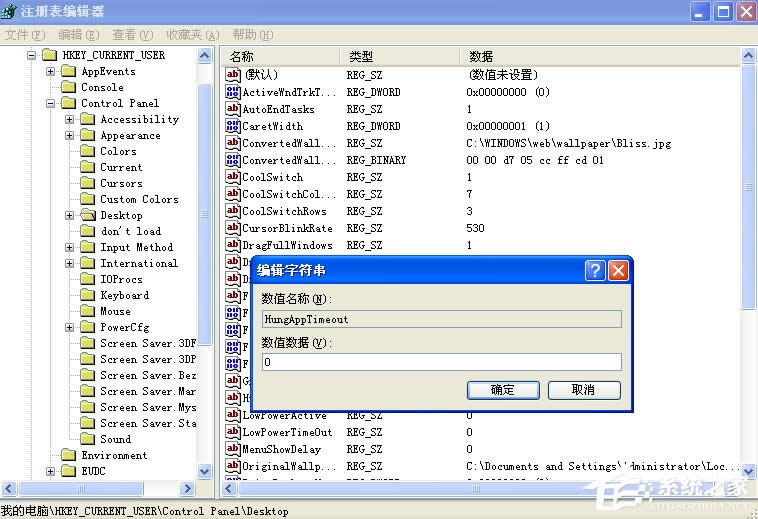Expand the Accessibility tree node
Image resolution: width=758 pixels, height=519 pixels.
(69, 119)
